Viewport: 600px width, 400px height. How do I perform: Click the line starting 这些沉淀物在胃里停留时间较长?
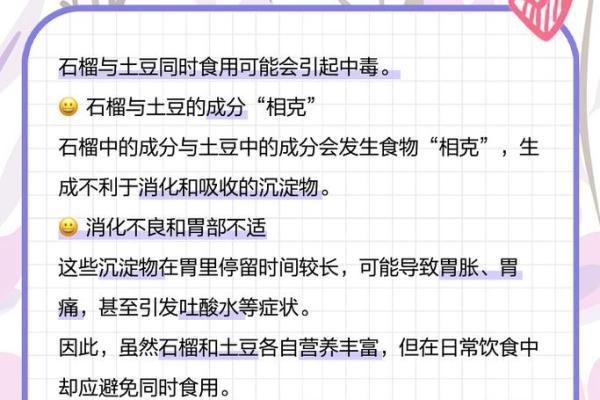(289, 268)
